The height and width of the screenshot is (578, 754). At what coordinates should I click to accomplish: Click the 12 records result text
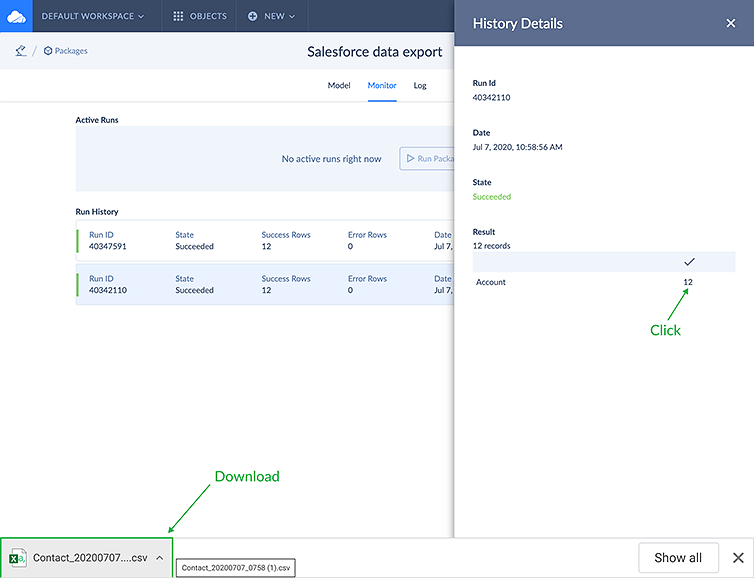tap(491, 246)
